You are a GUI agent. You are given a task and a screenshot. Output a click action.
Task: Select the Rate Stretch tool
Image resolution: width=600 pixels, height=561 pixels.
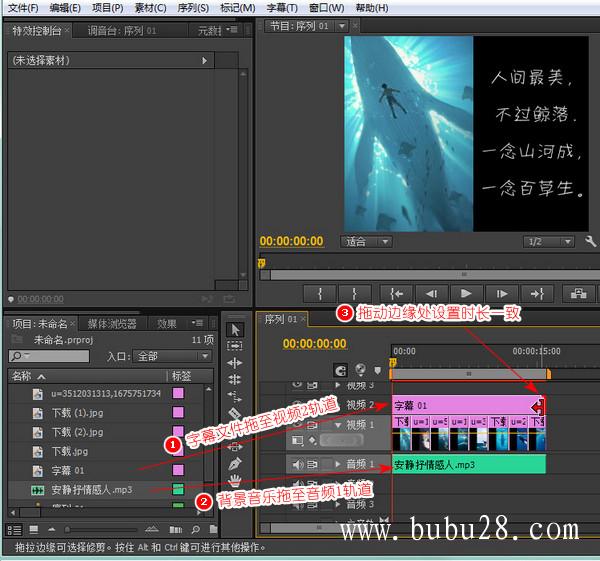pos(235,396)
